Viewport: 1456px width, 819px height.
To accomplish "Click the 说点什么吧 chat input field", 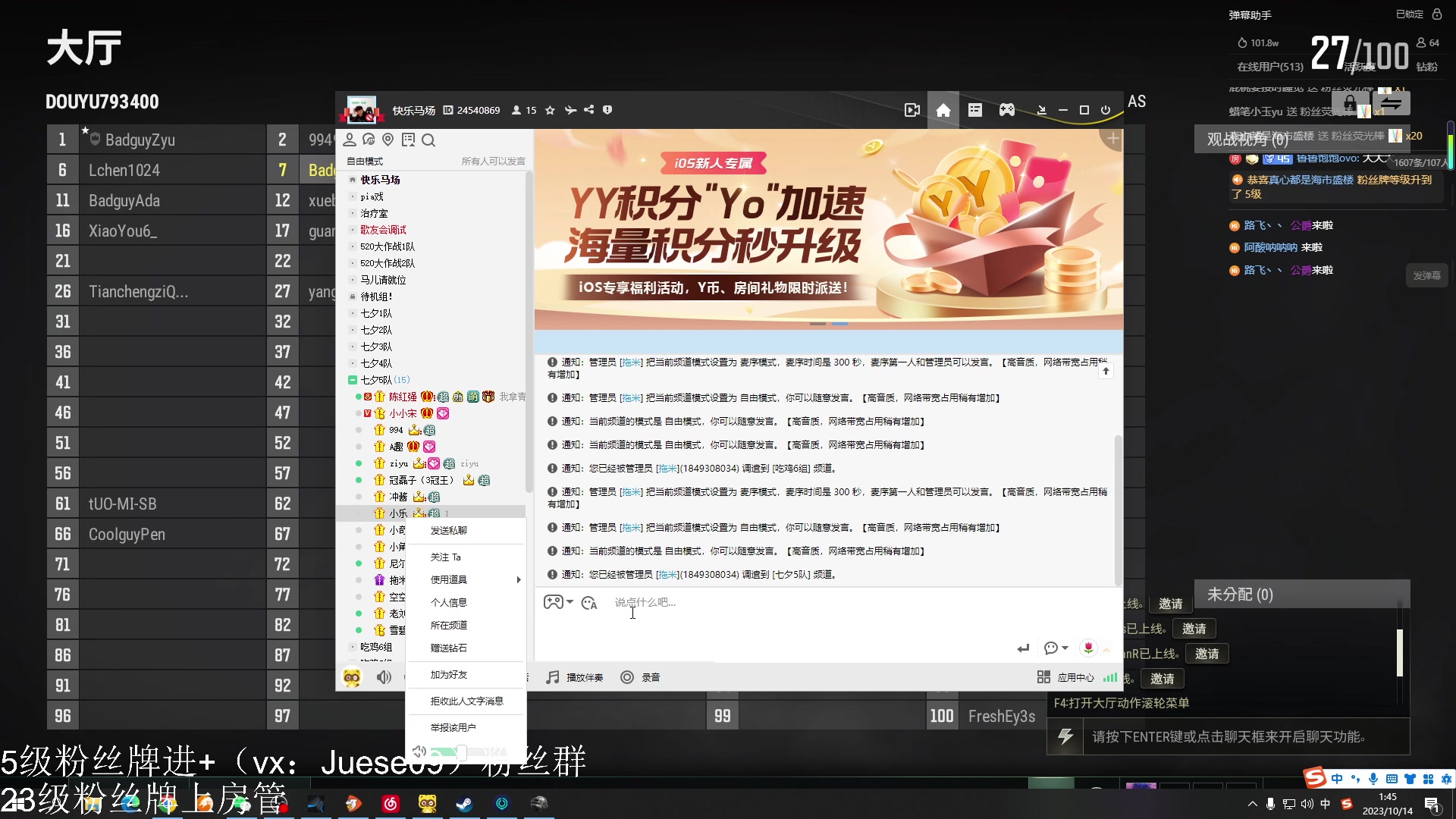I will pos(682,602).
